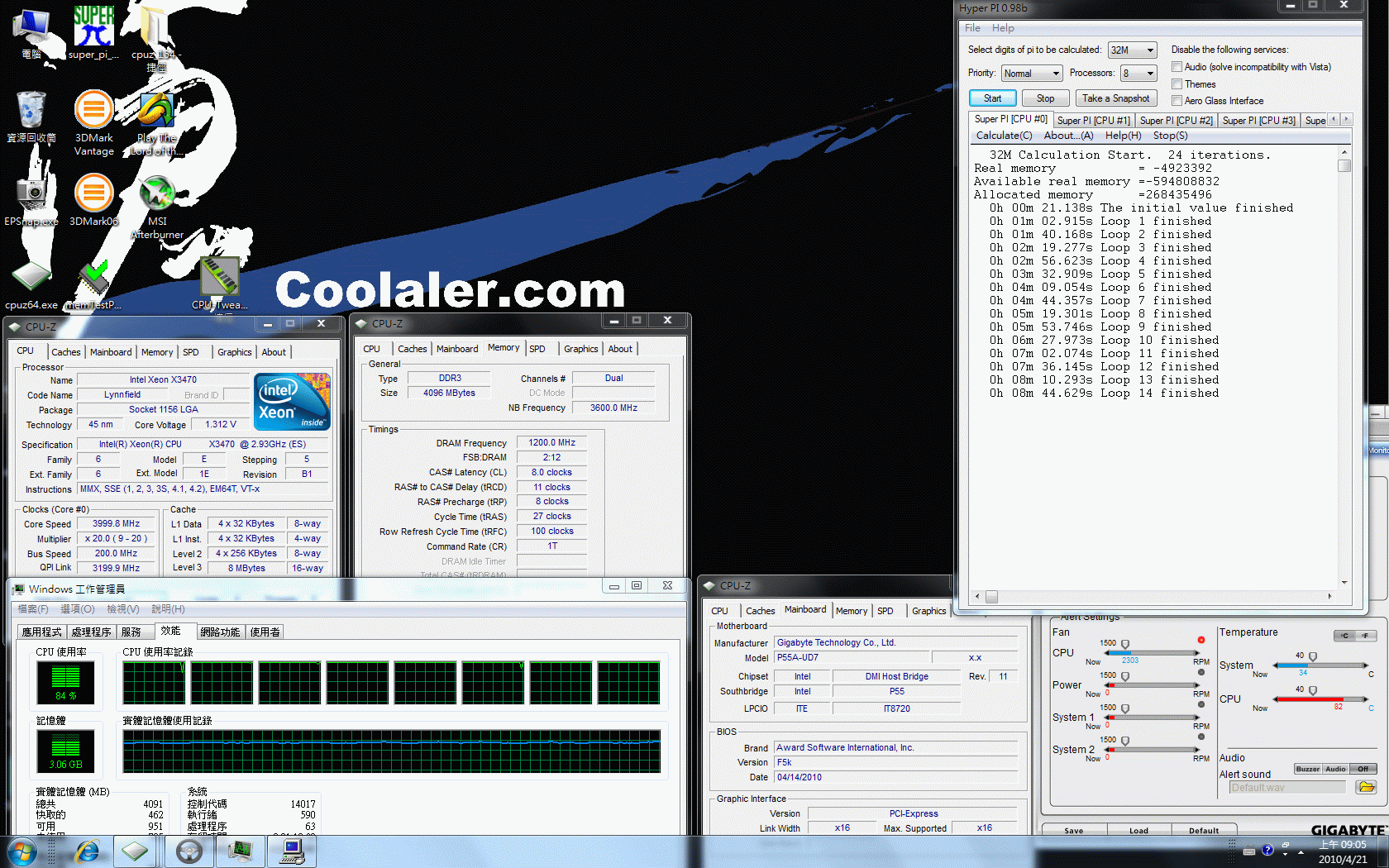The height and width of the screenshot is (868, 1389).
Task: Open the cpuz folder icon on desktop
Action: [x=155, y=37]
